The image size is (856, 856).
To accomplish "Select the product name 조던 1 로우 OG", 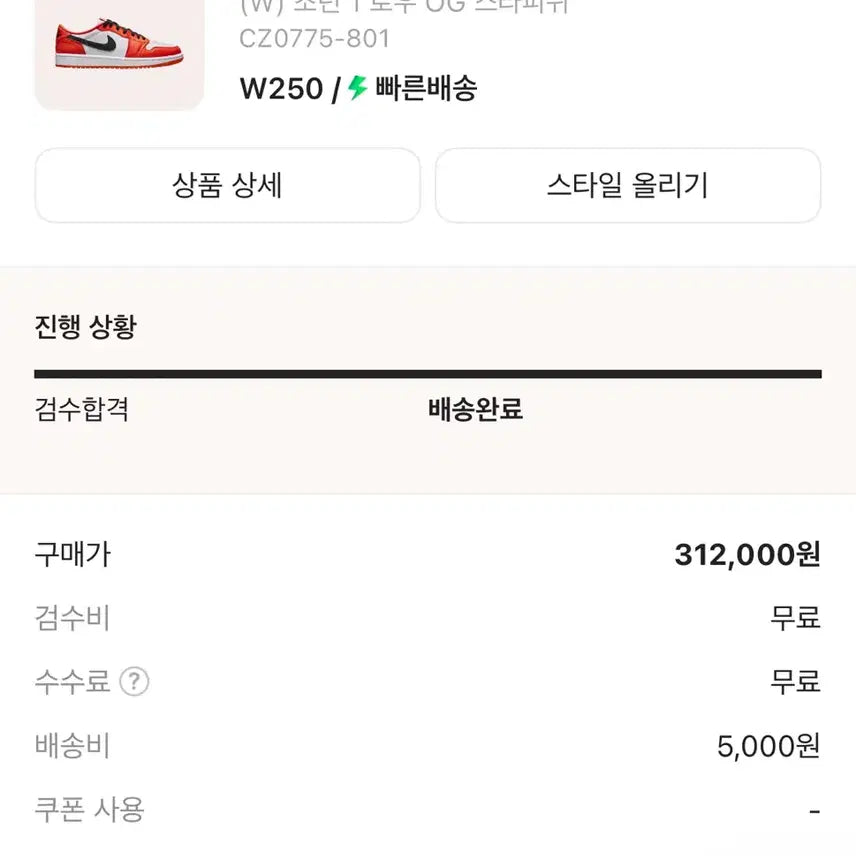I will coord(400,8).
